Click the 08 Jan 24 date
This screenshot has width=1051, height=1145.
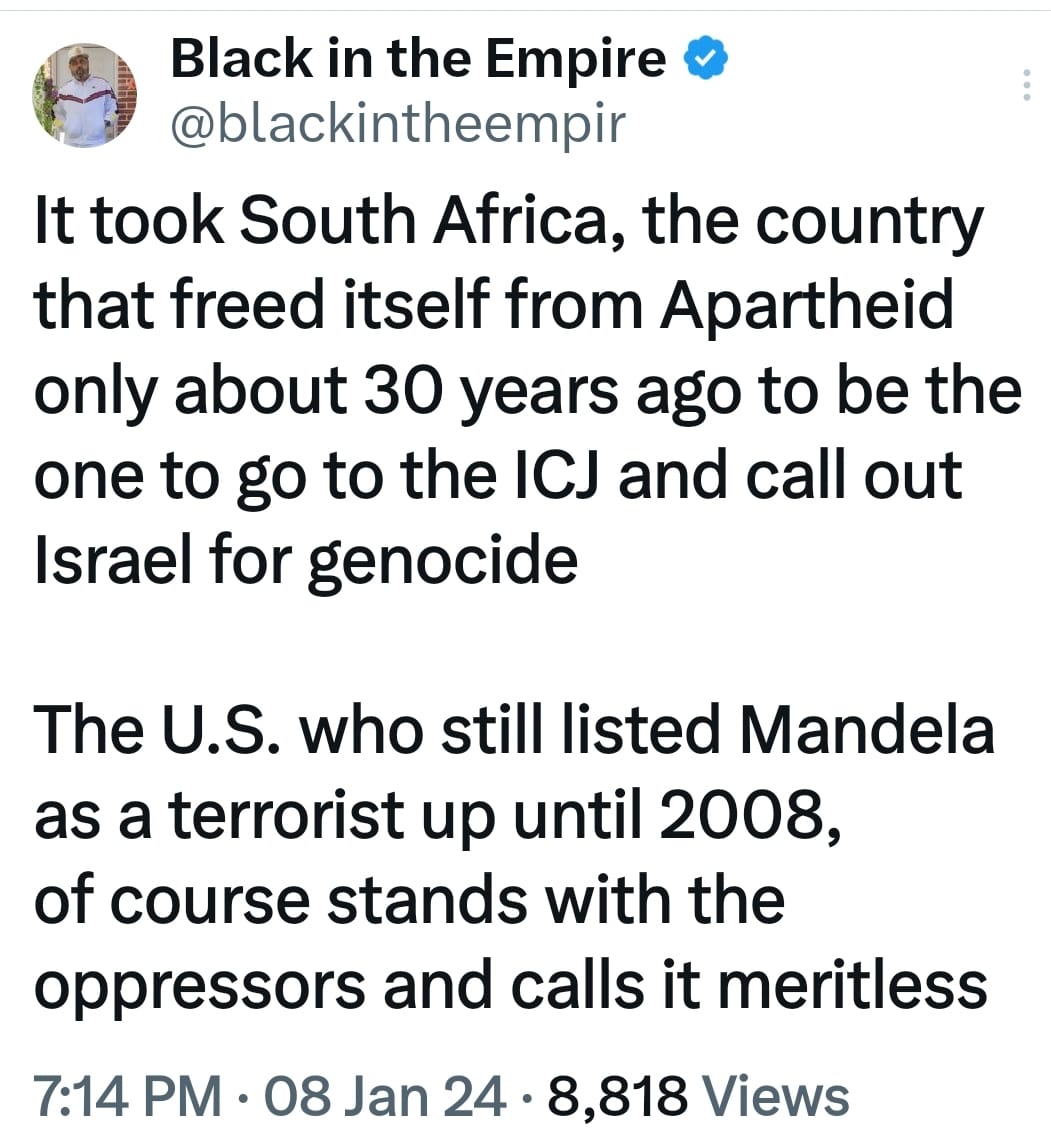383,1094
